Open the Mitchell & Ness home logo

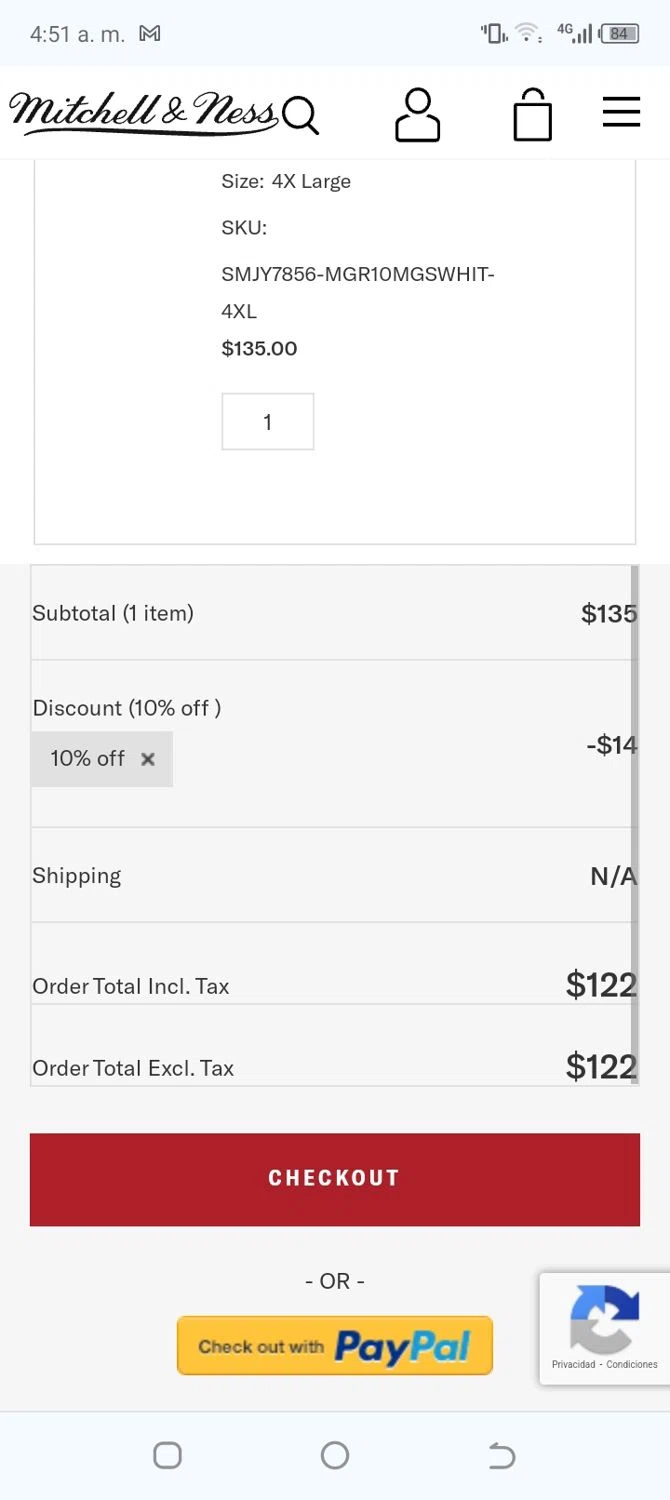pos(142,112)
